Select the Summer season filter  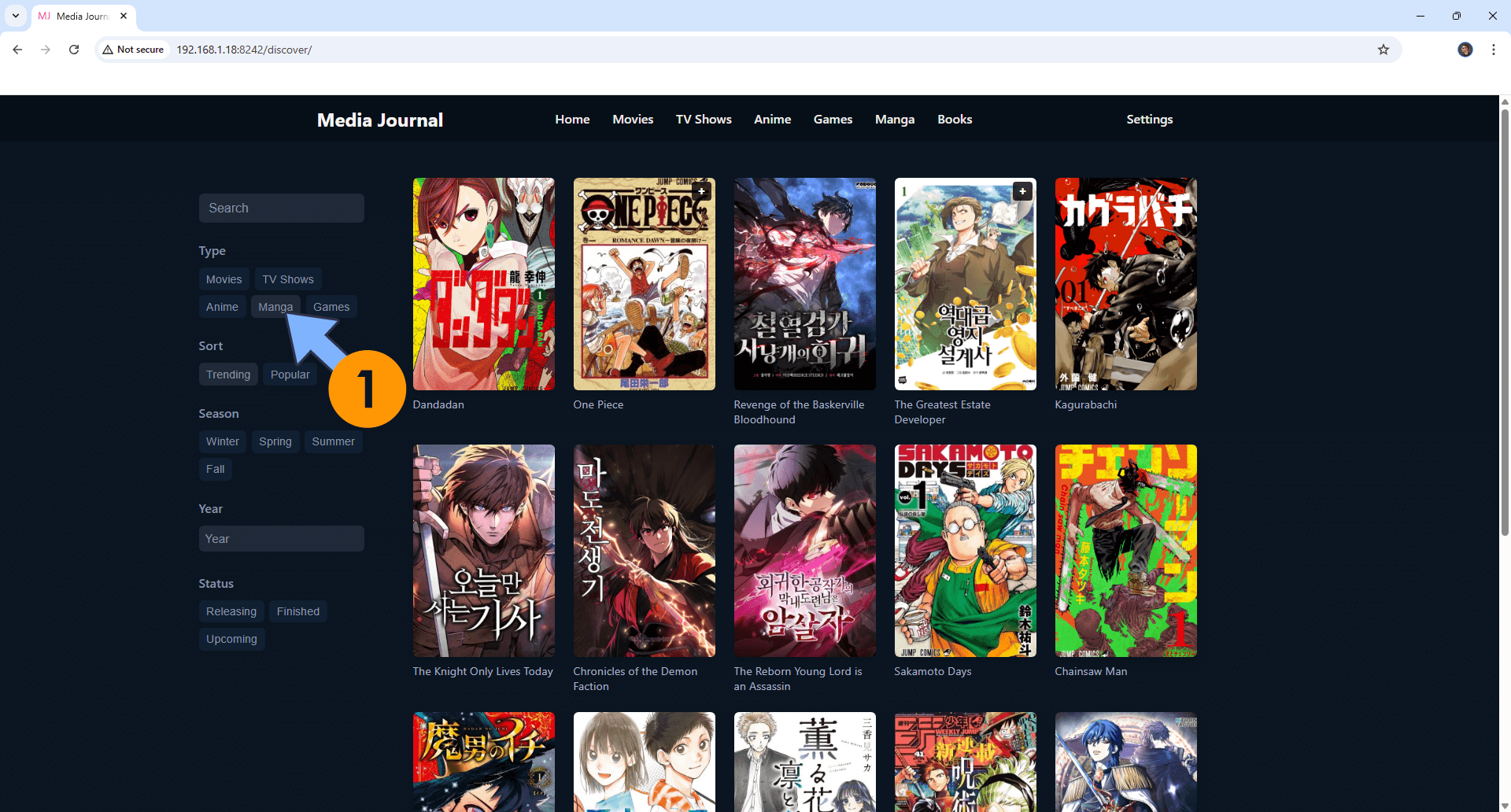(x=333, y=441)
